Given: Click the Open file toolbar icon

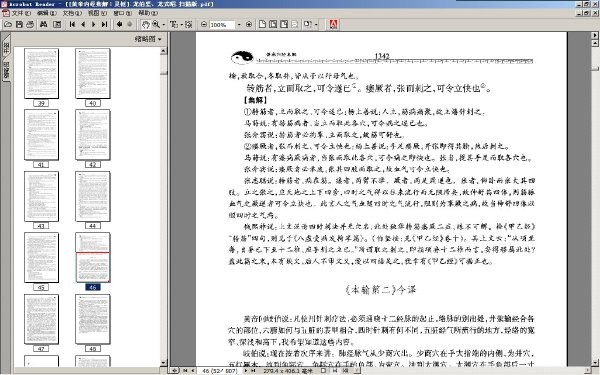Looking at the screenshot, I should [8, 24].
